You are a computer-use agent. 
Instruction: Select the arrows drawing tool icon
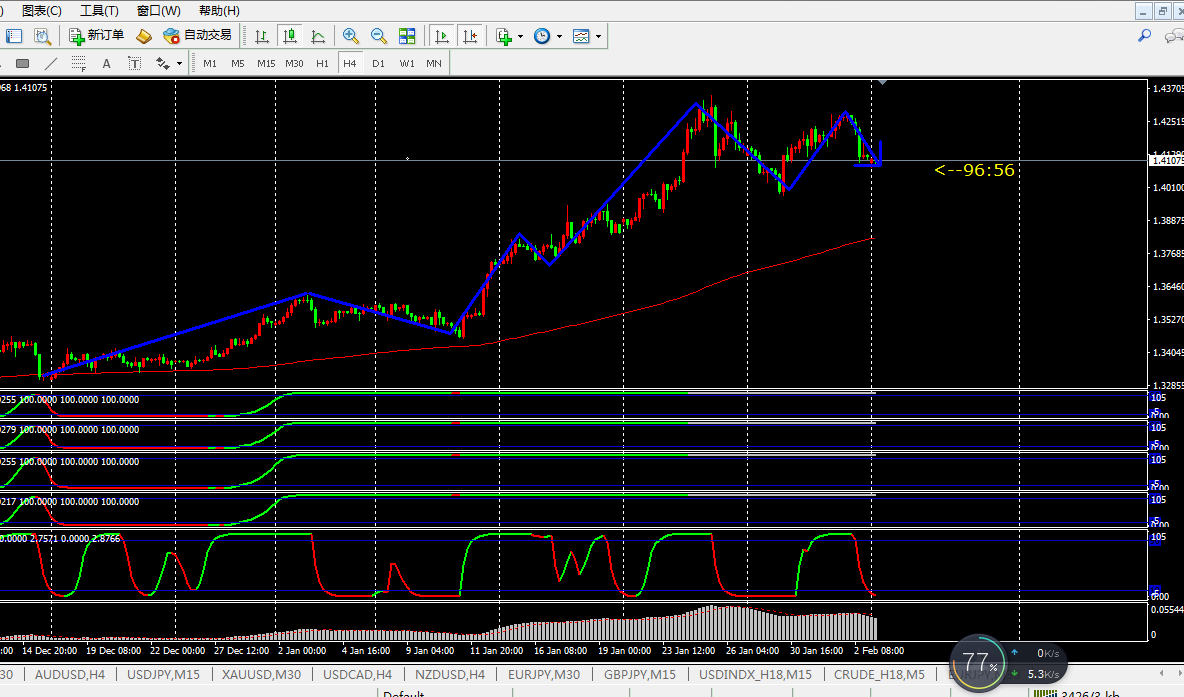click(x=162, y=63)
